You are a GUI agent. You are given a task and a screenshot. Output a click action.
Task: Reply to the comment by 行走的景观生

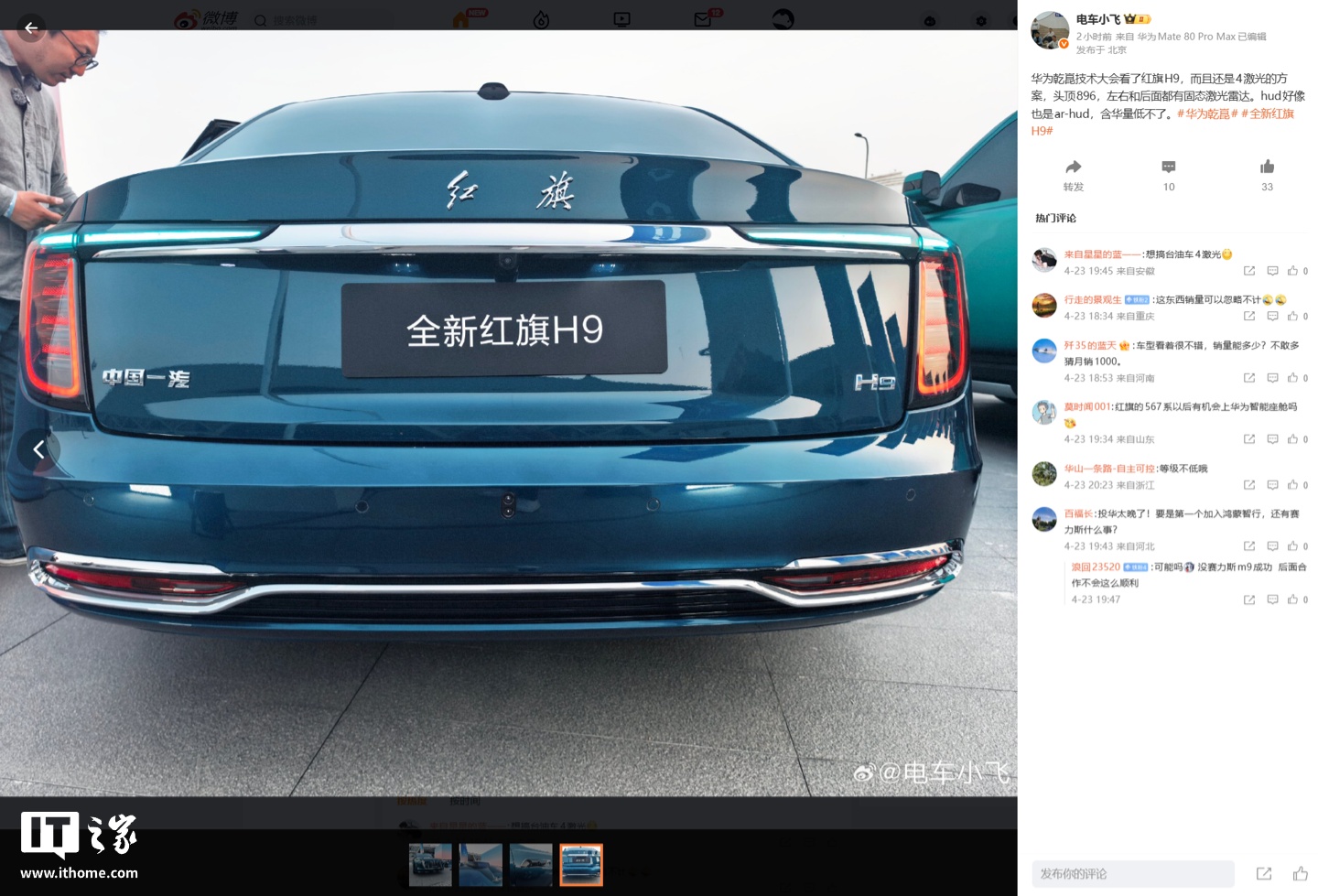(1272, 316)
